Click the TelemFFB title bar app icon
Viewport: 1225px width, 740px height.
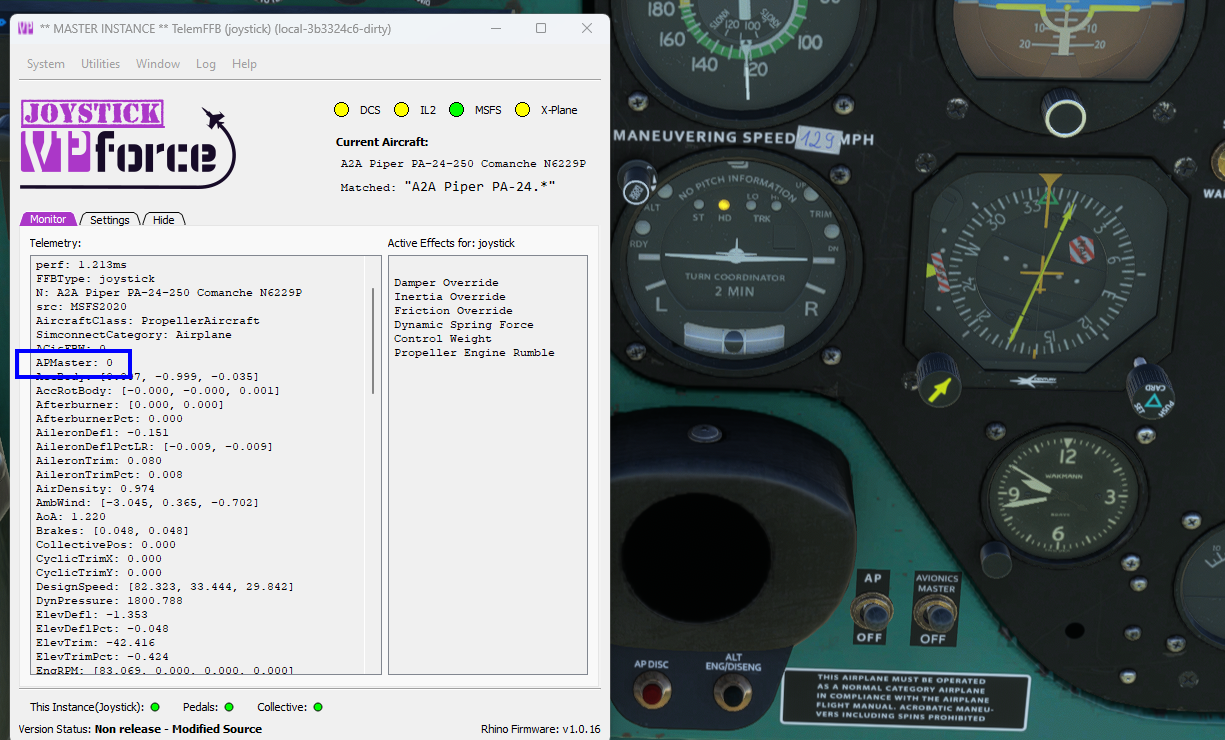(26, 29)
